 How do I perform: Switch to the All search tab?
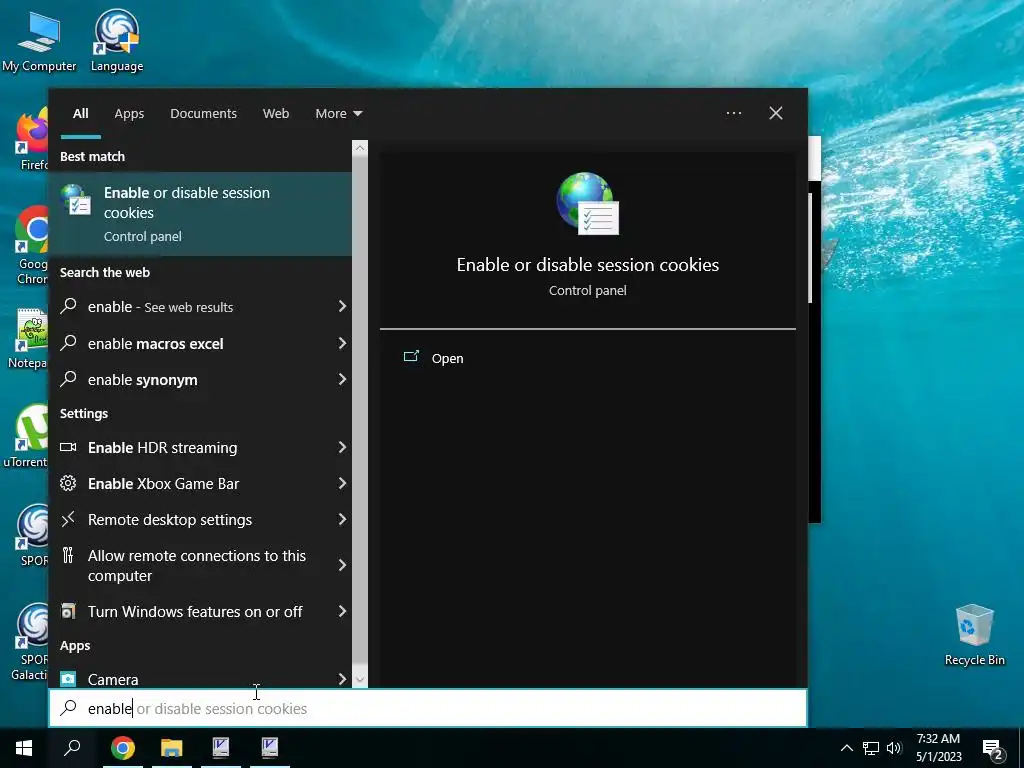[81, 114]
